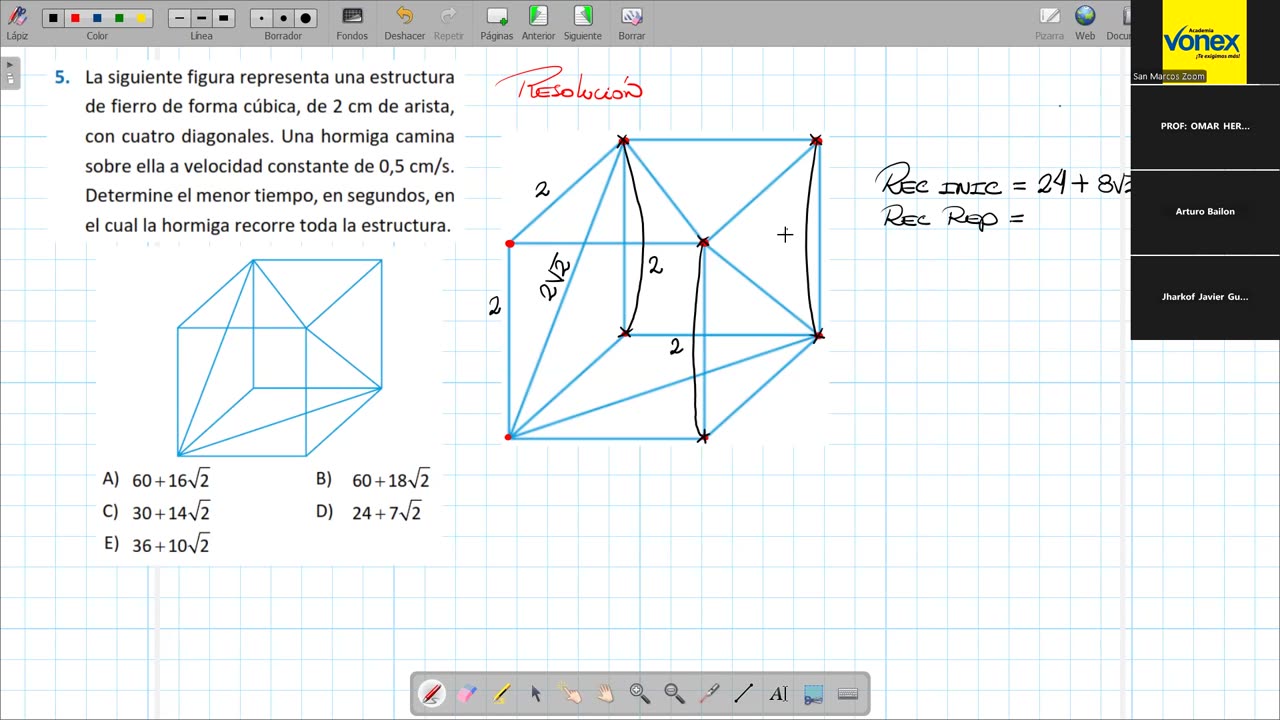Click the zoom out magnifier
Image resolution: width=1280 pixels, height=720 pixels.
(x=674, y=693)
